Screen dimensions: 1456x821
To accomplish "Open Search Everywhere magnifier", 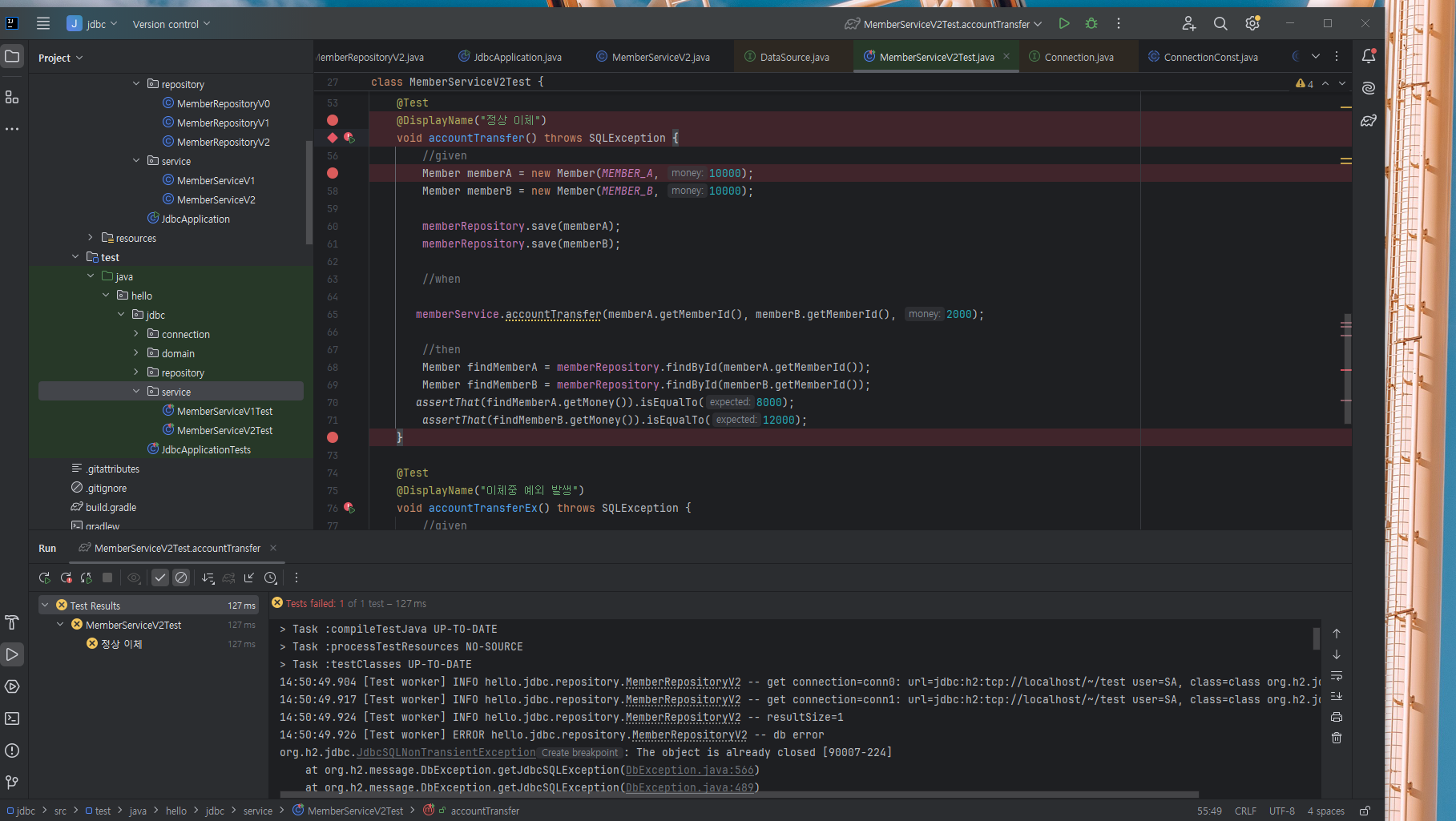I will 1220,23.
